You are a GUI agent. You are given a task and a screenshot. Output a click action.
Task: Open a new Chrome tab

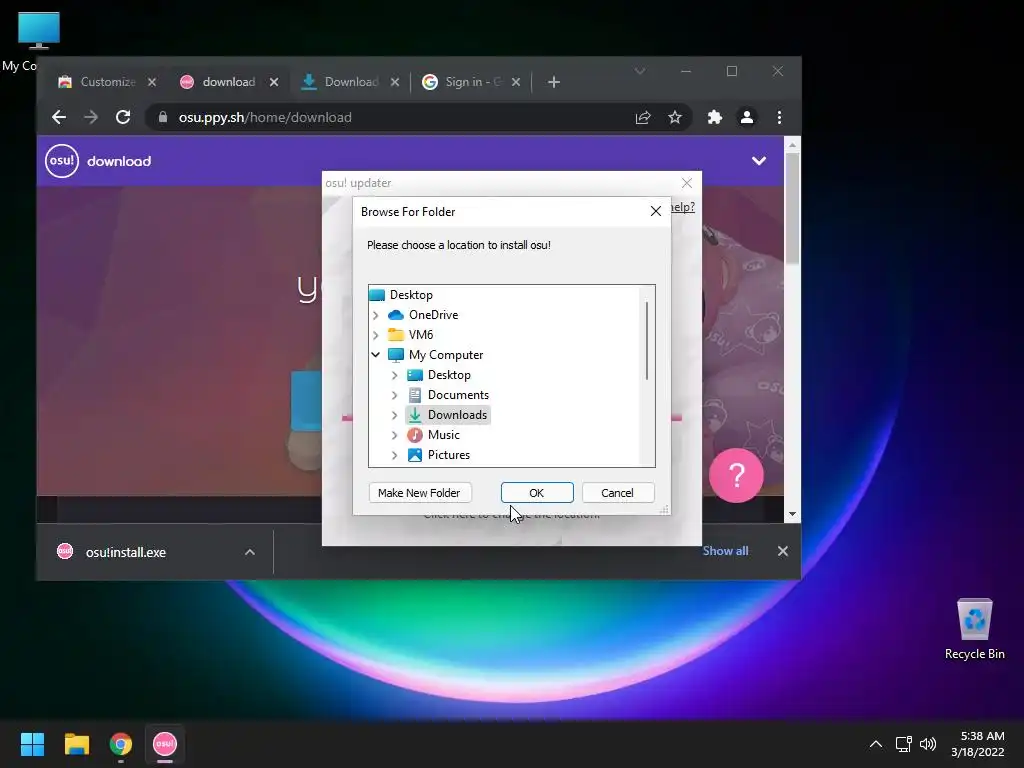[x=554, y=82]
